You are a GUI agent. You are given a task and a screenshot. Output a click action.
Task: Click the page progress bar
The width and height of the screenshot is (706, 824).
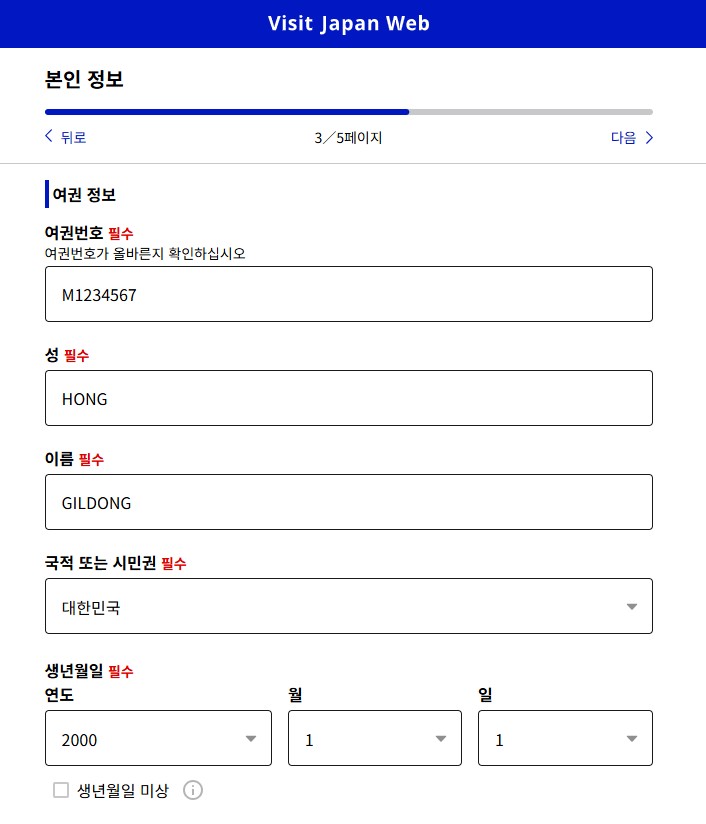(x=349, y=112)
